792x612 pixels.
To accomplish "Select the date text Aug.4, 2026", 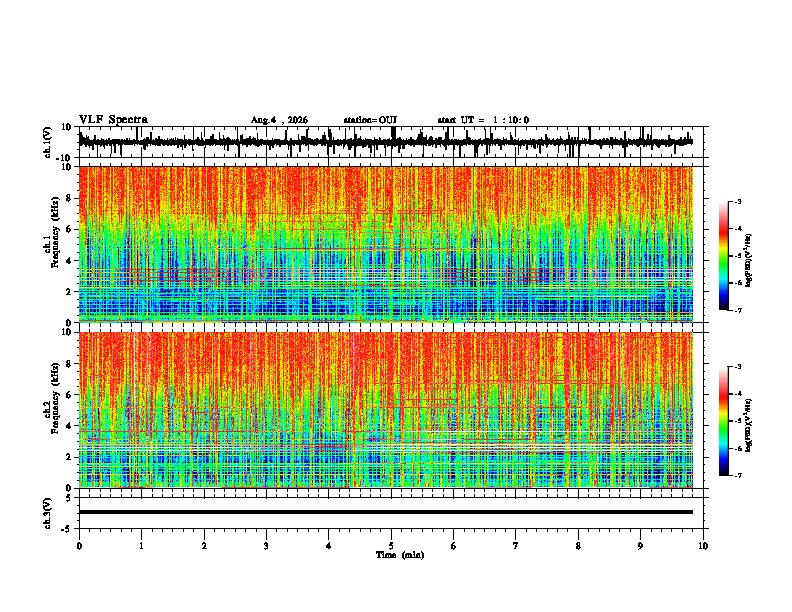I will click(x=279, y=120).
